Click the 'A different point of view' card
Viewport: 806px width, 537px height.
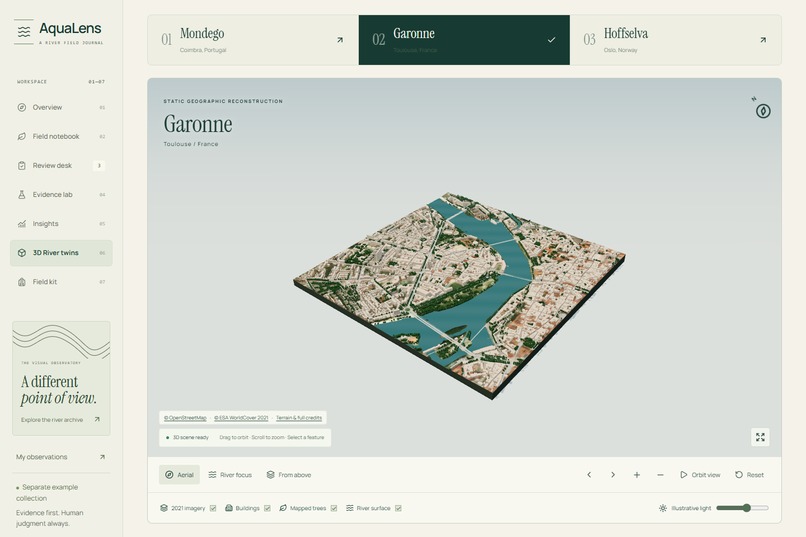(x=61, y=378)
